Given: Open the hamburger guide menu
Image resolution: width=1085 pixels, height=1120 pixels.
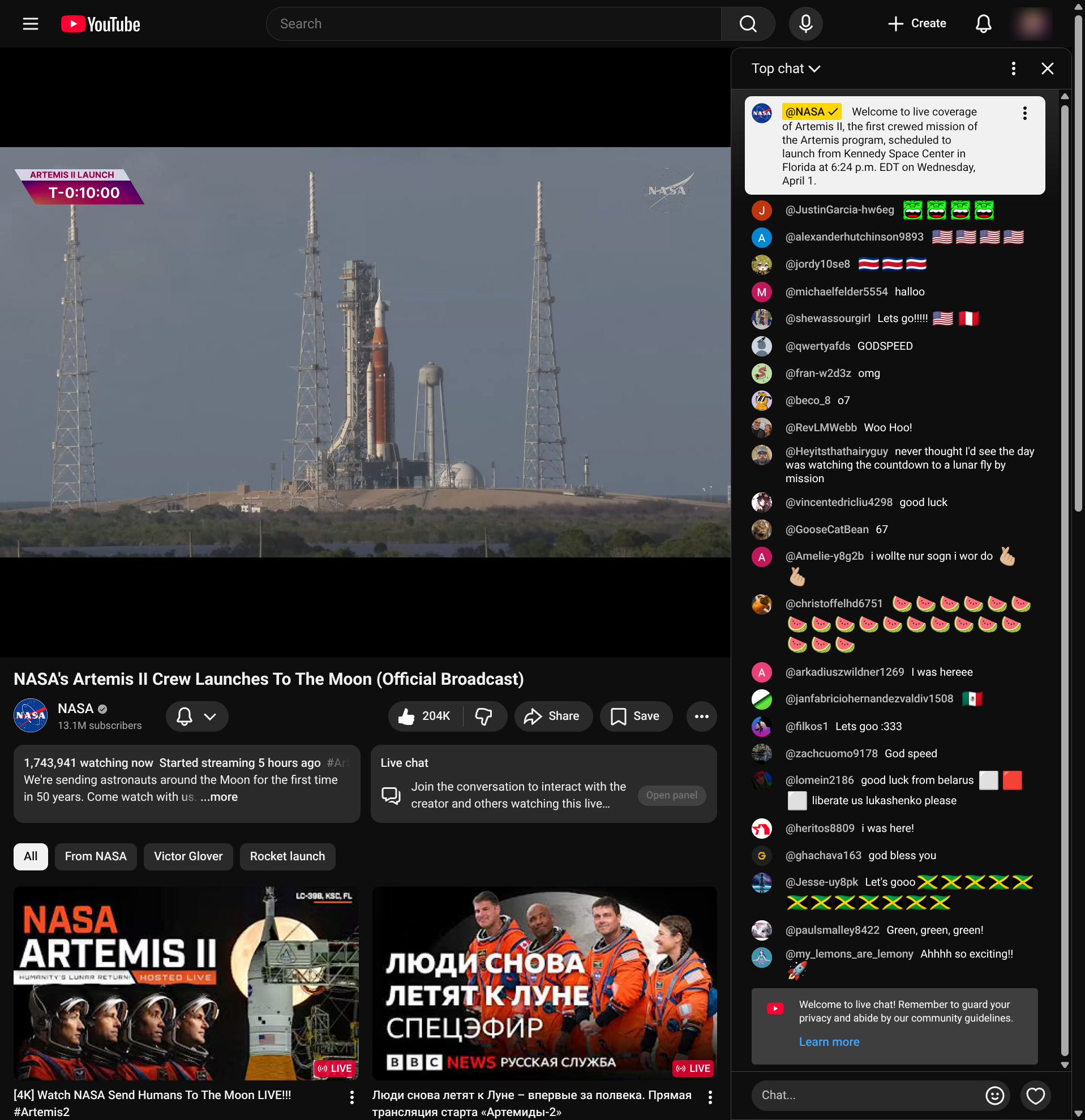Looking at the screenshot, I should click(x=31, y=24).
